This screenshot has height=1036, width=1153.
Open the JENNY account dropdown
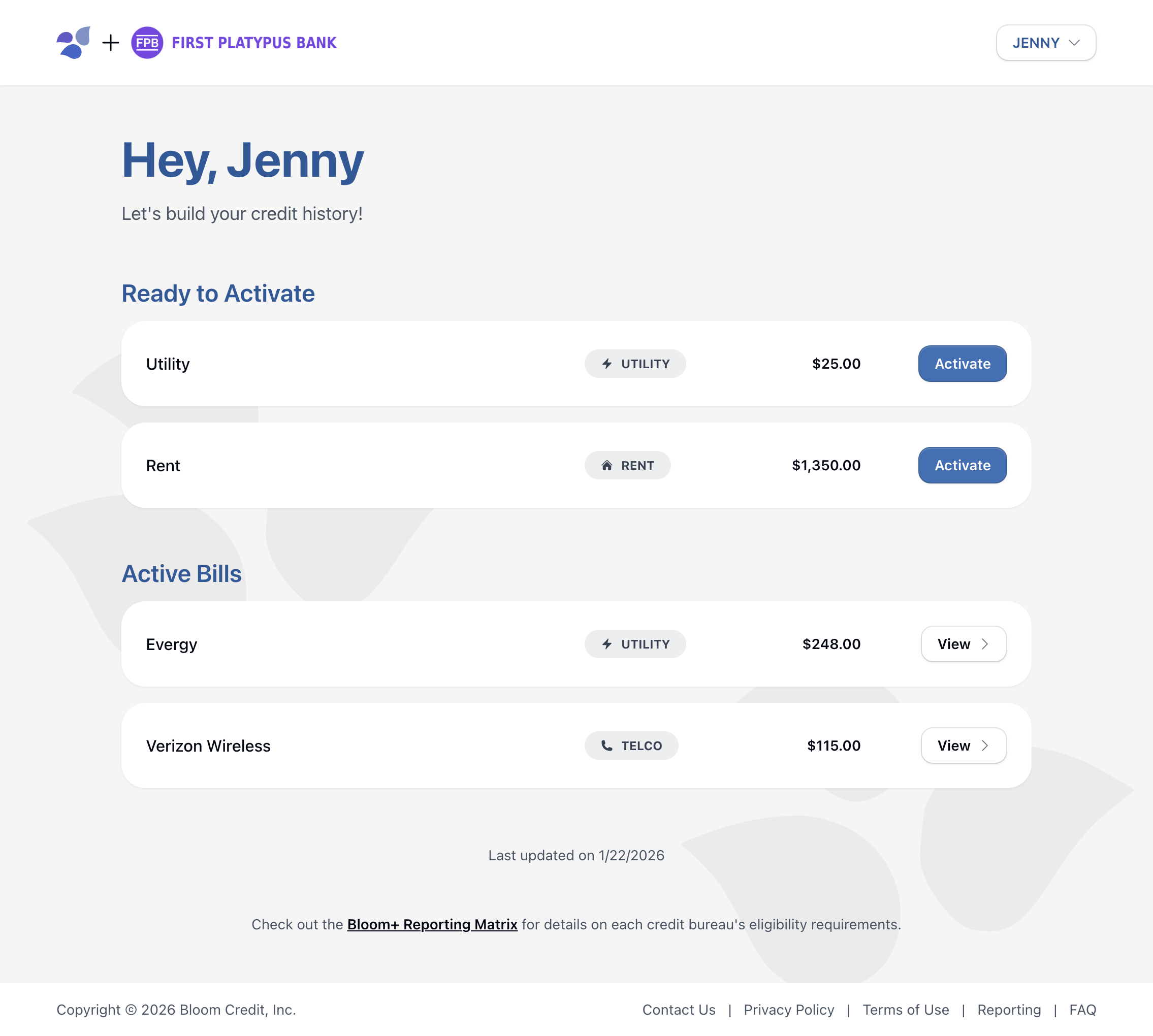(x=1045, y=43)
